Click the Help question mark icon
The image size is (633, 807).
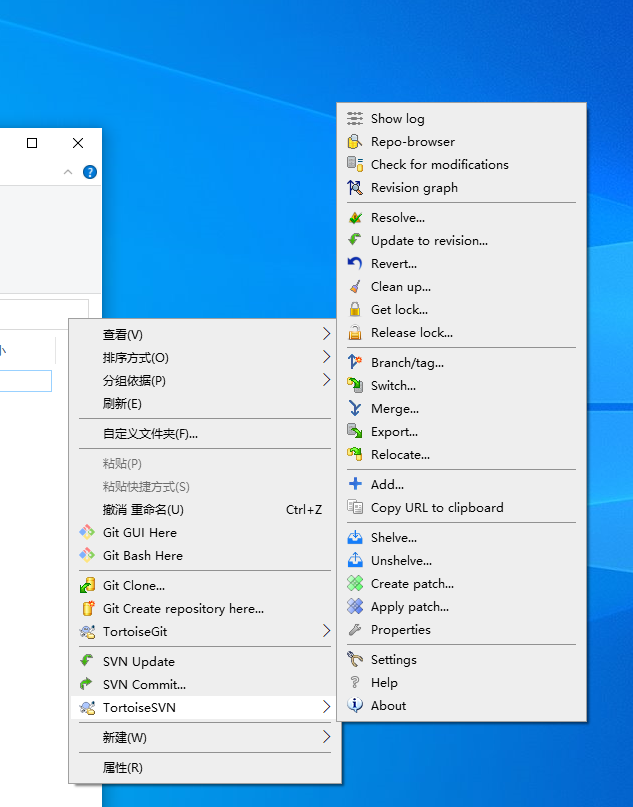coord(355,682)
